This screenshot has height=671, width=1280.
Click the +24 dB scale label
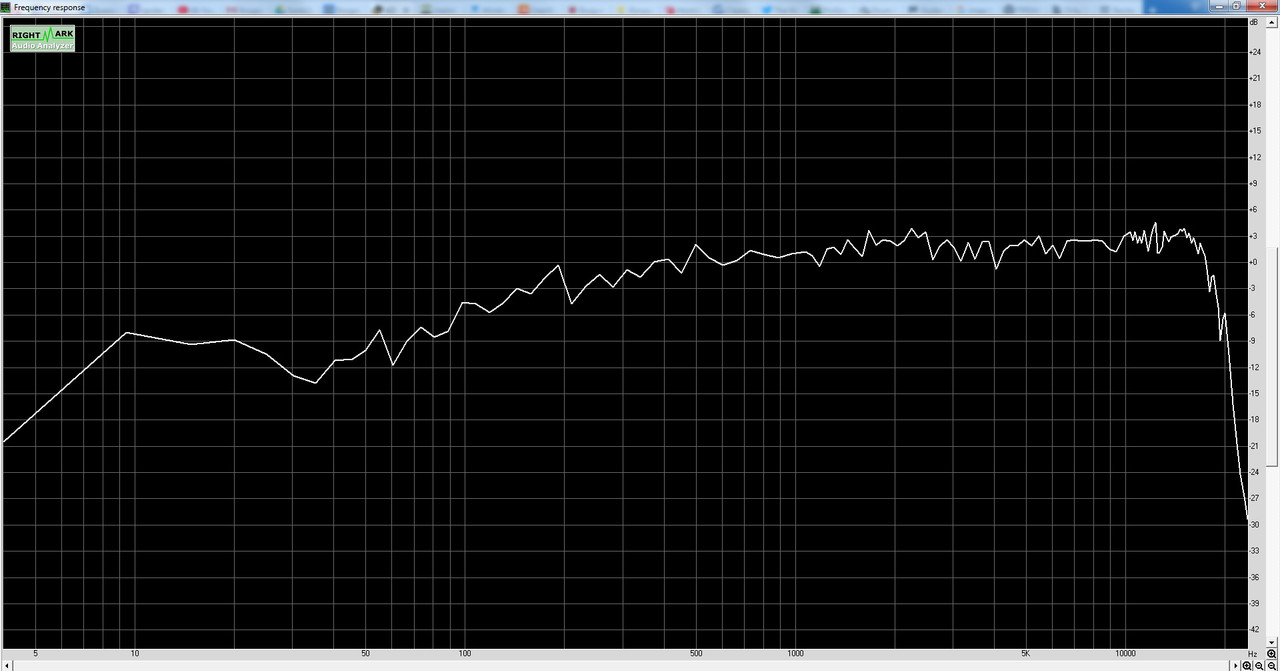coord(1256,52)
